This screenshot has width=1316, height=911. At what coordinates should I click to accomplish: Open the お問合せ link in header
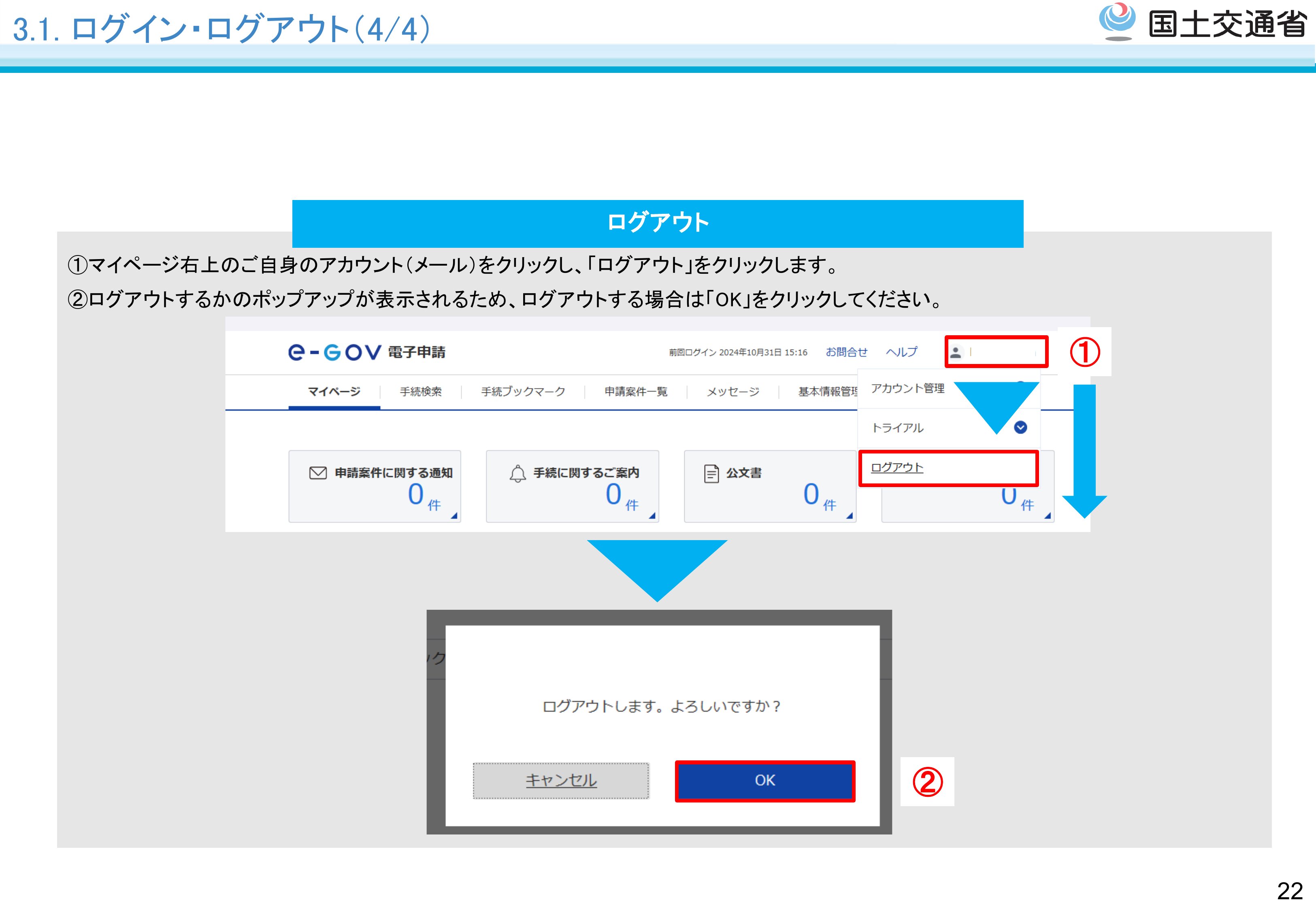coord(846,352)
